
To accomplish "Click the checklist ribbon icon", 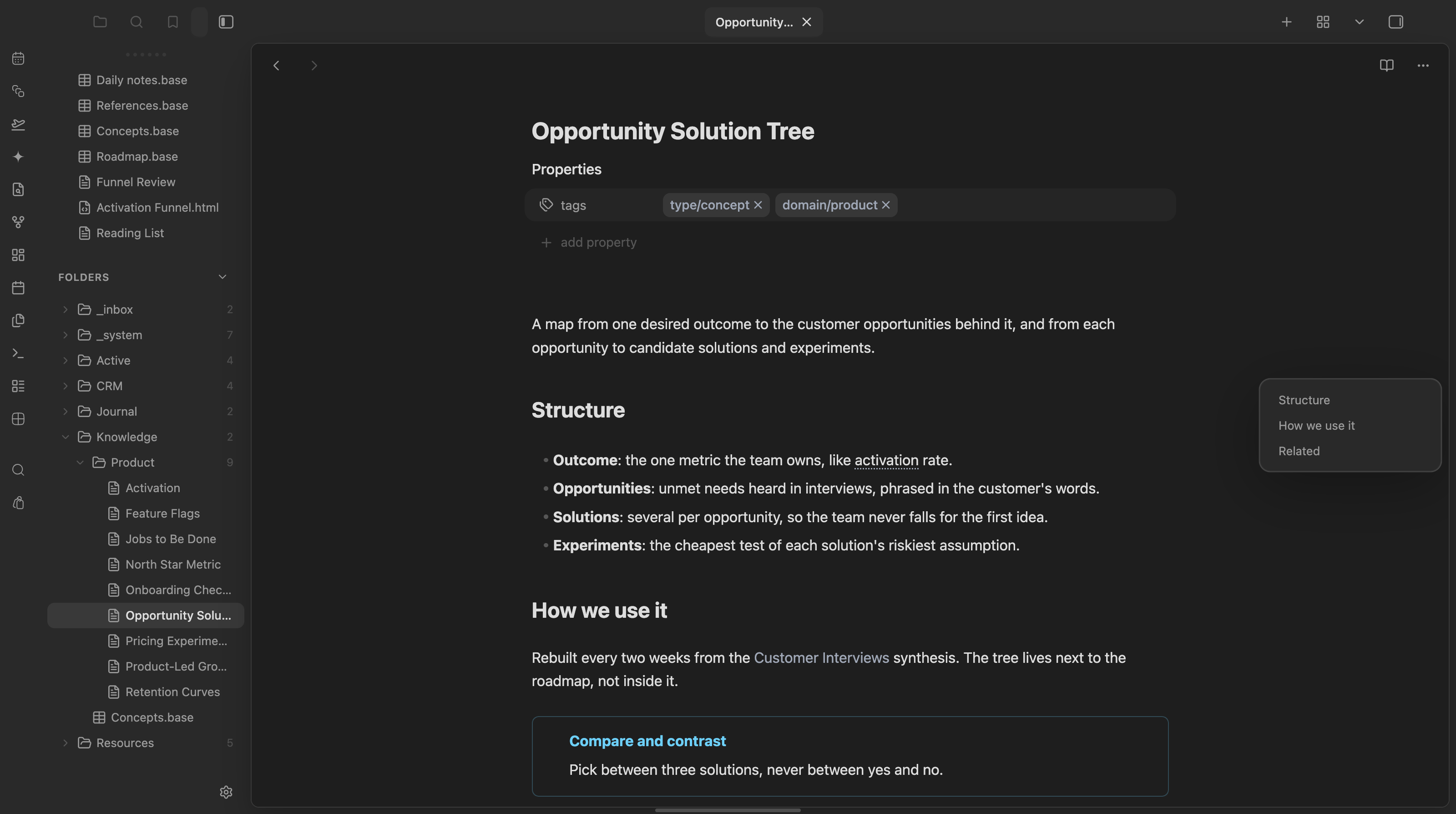I will point(18,387).
